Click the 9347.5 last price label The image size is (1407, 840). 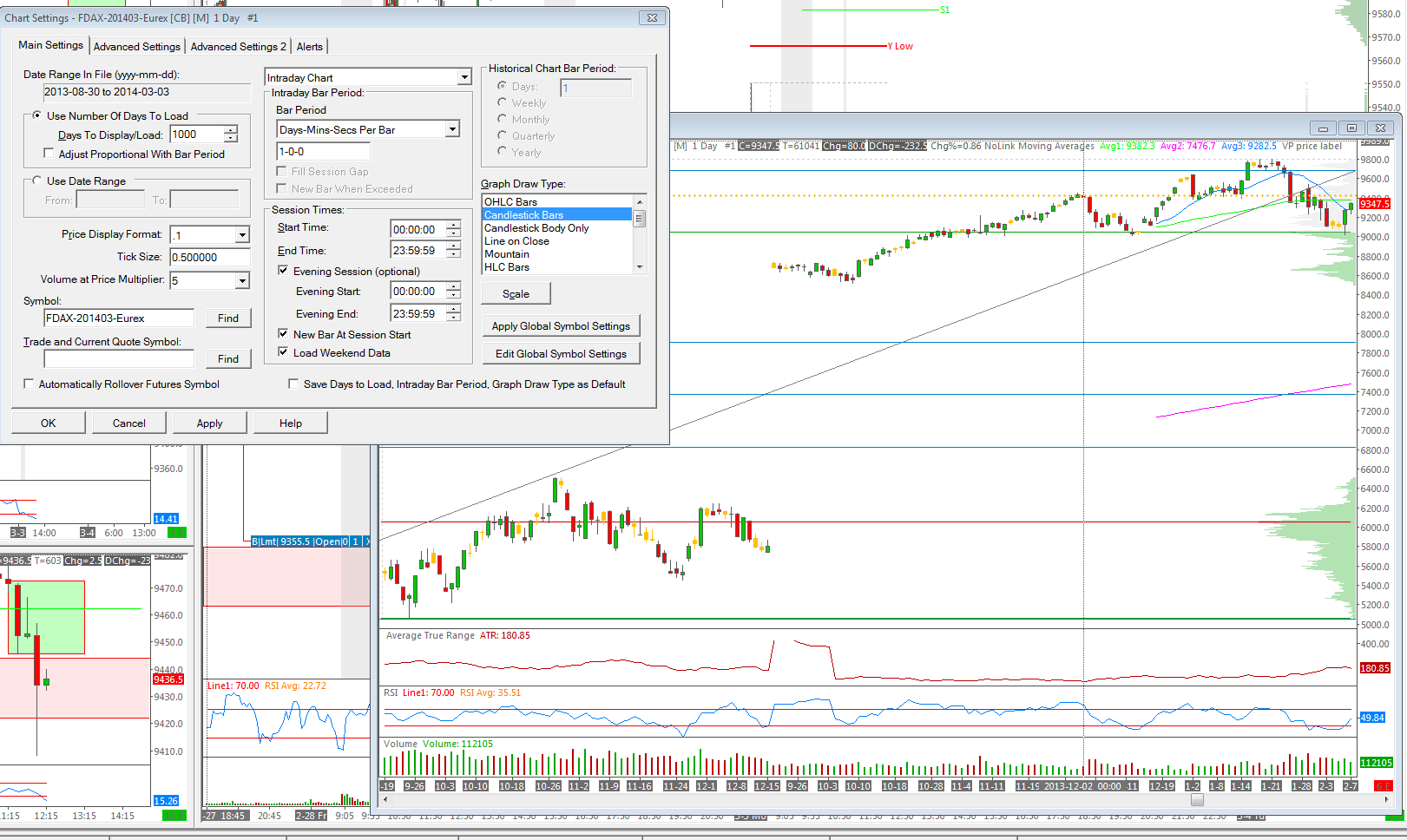coord(1375,204)
